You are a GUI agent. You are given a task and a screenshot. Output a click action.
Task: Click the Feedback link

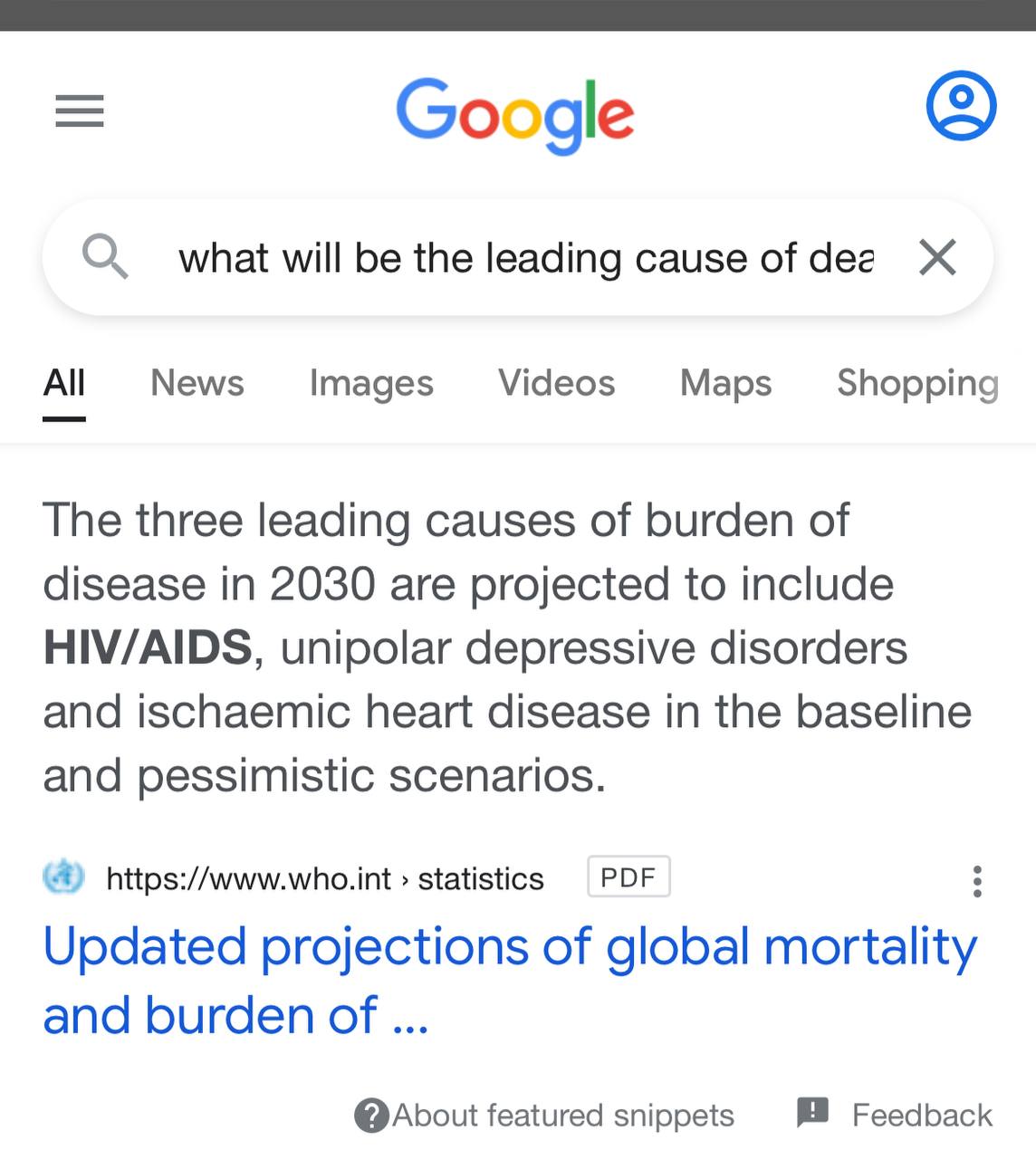[922, 1116]
